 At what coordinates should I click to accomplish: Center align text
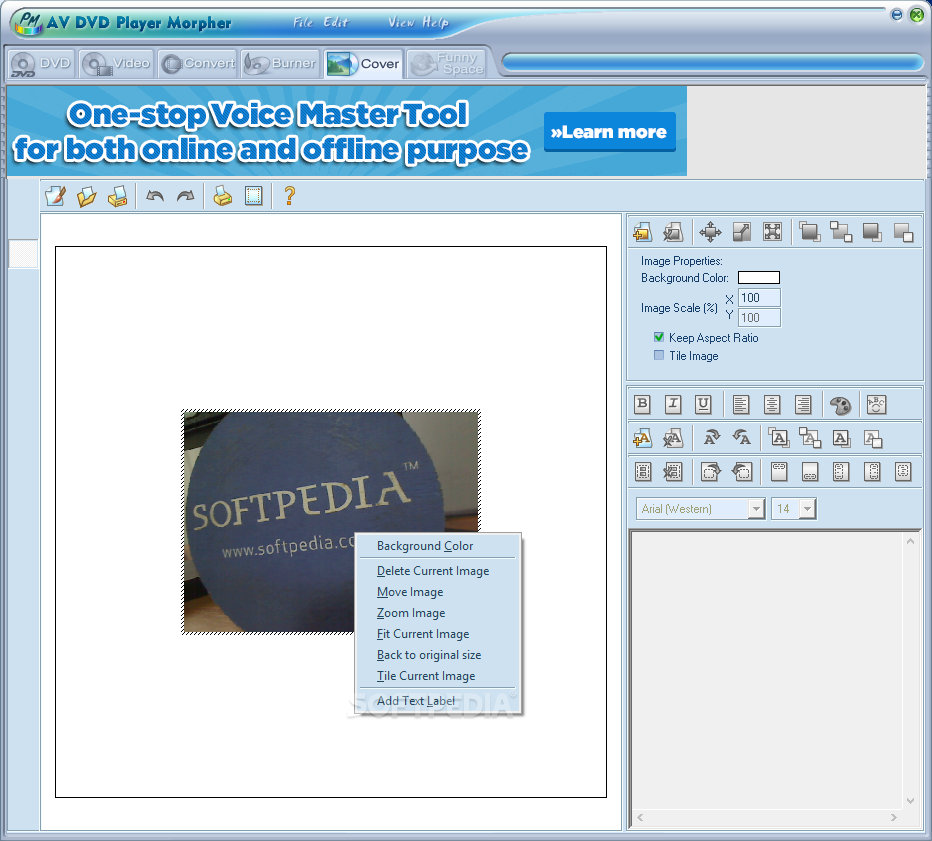[772, 404]
